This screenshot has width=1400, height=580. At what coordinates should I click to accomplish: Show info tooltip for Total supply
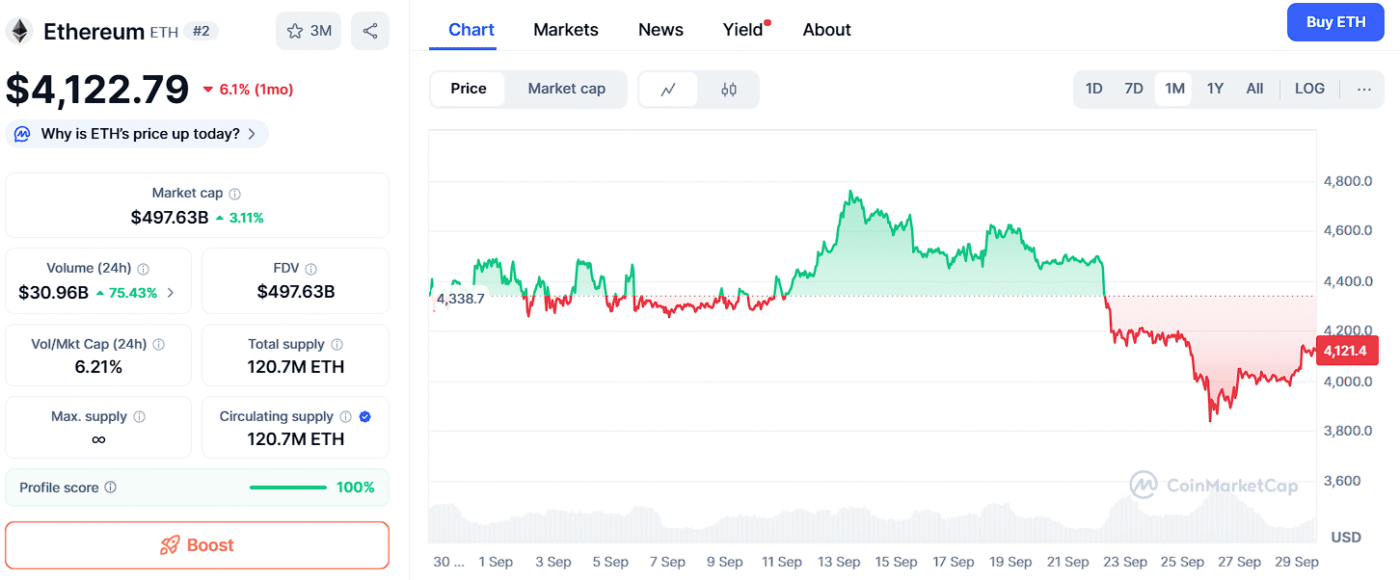tap(337, 344)
